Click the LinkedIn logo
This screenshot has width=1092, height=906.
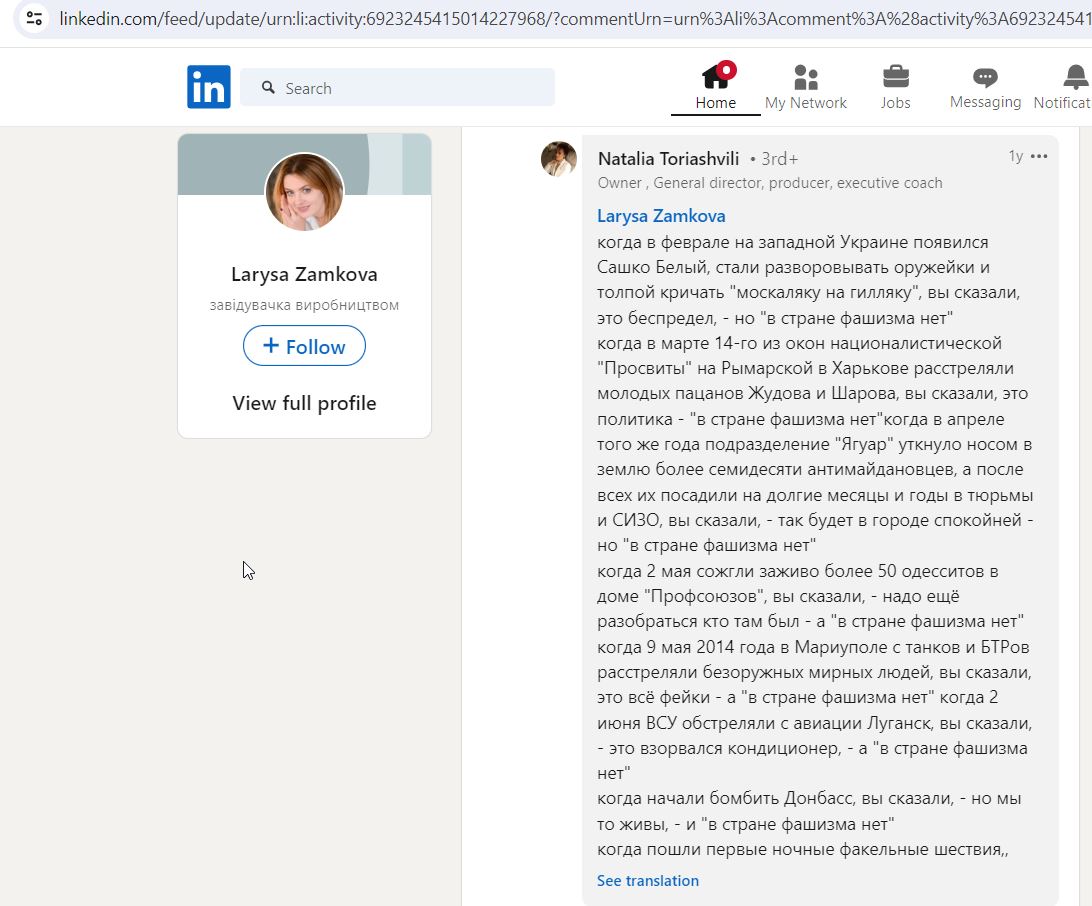208,87
